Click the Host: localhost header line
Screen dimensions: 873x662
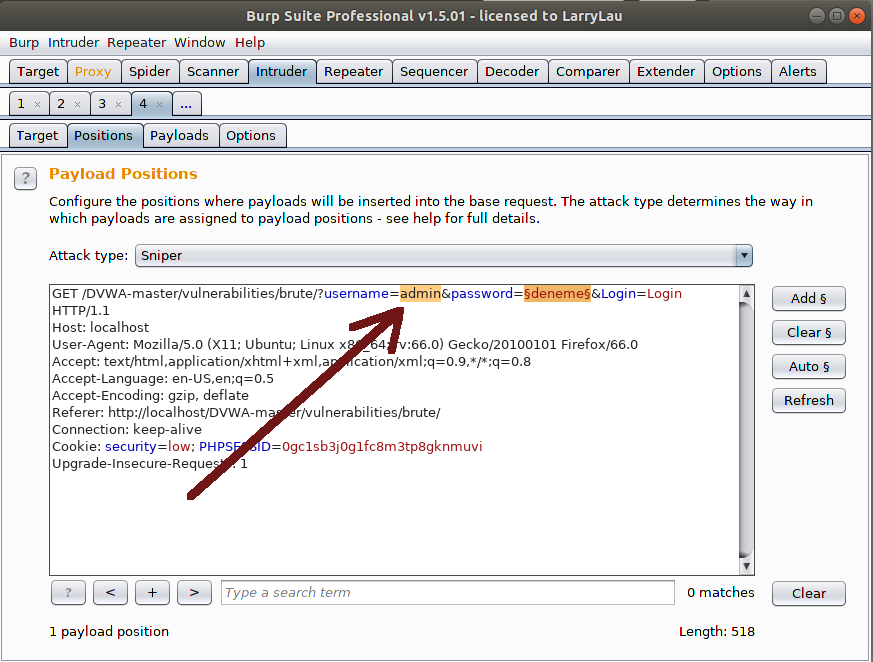click(x=101, y=327)
